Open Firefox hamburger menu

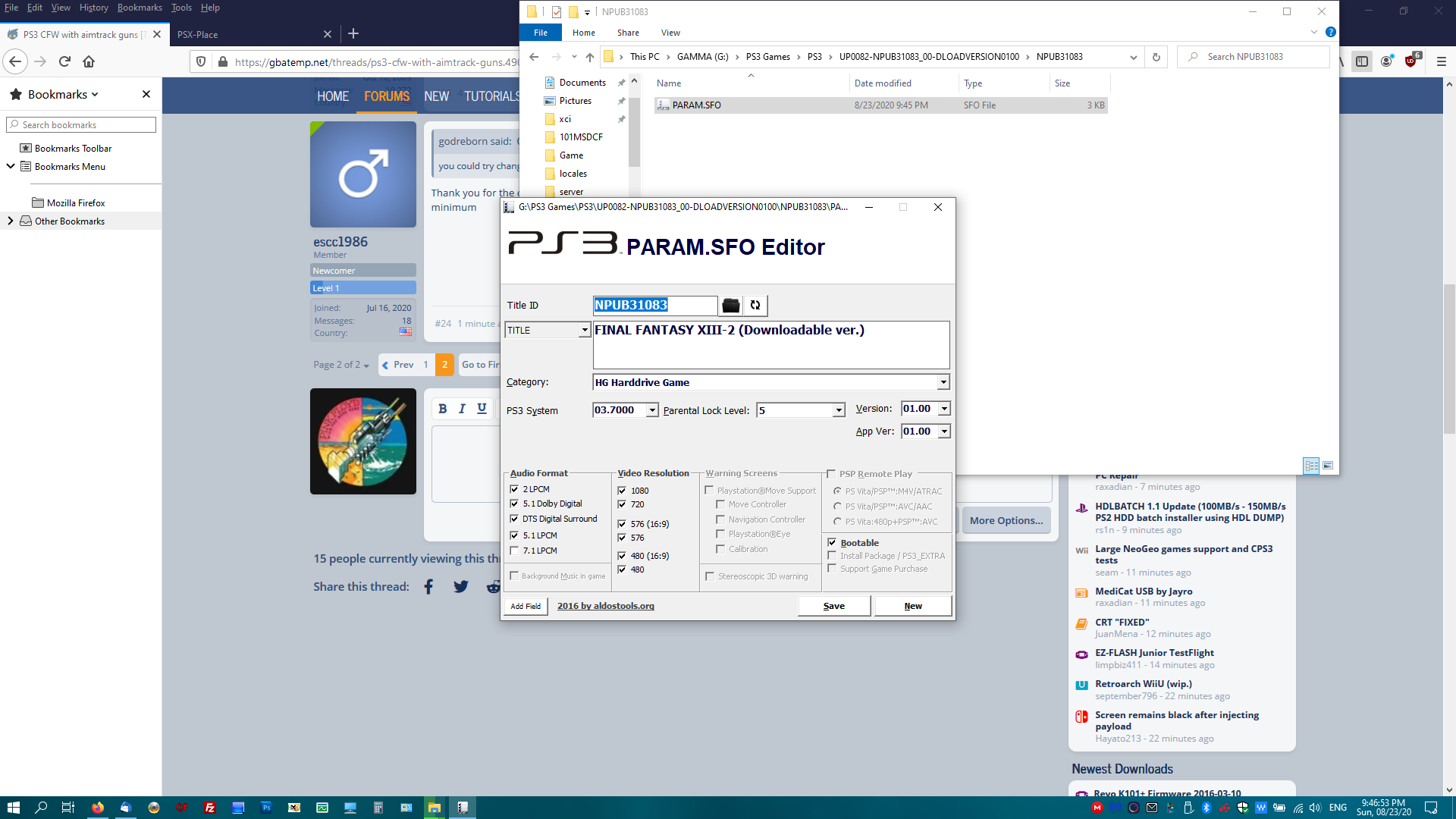pos(1442,61)
